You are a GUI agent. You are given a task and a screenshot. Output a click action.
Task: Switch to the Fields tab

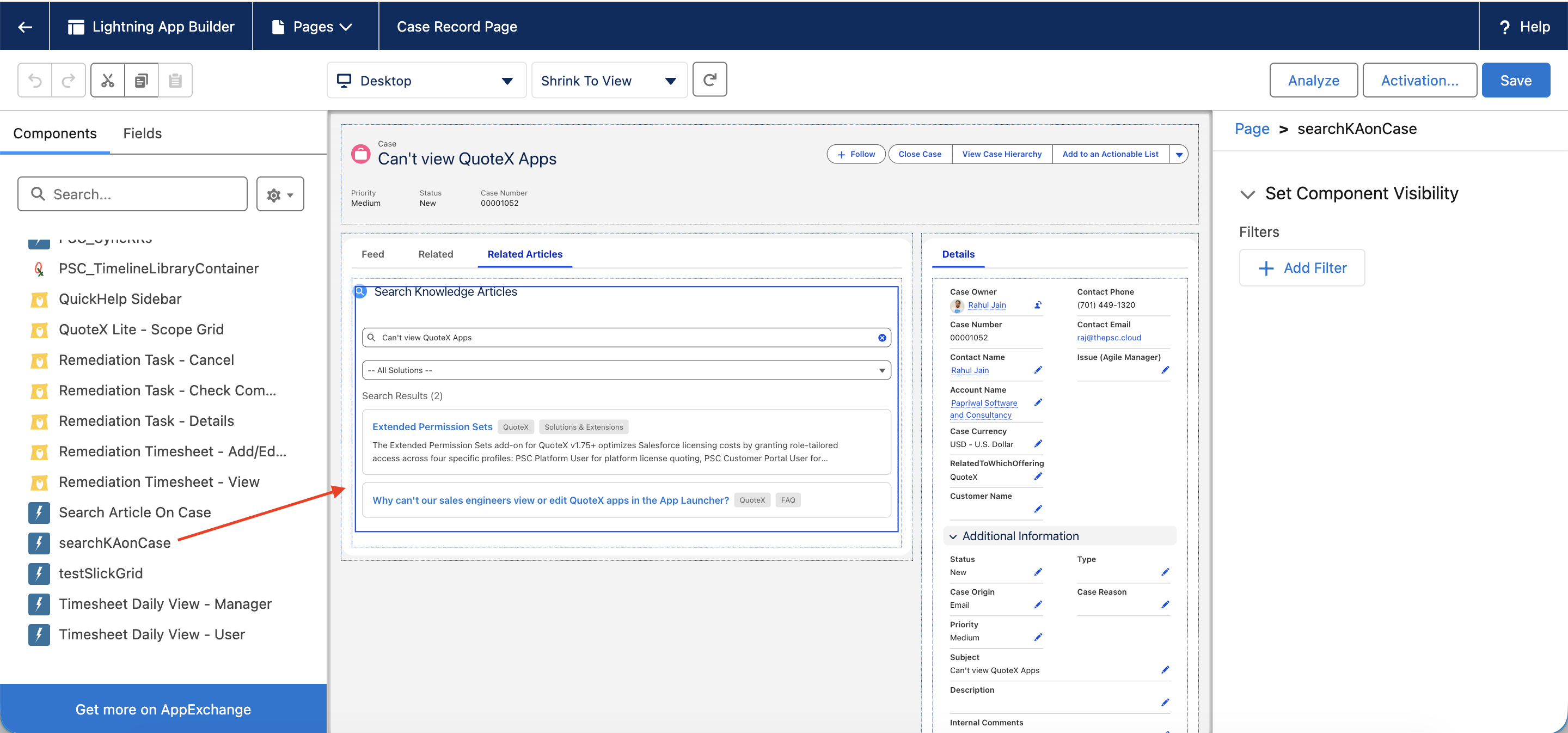tap(143, 133)
